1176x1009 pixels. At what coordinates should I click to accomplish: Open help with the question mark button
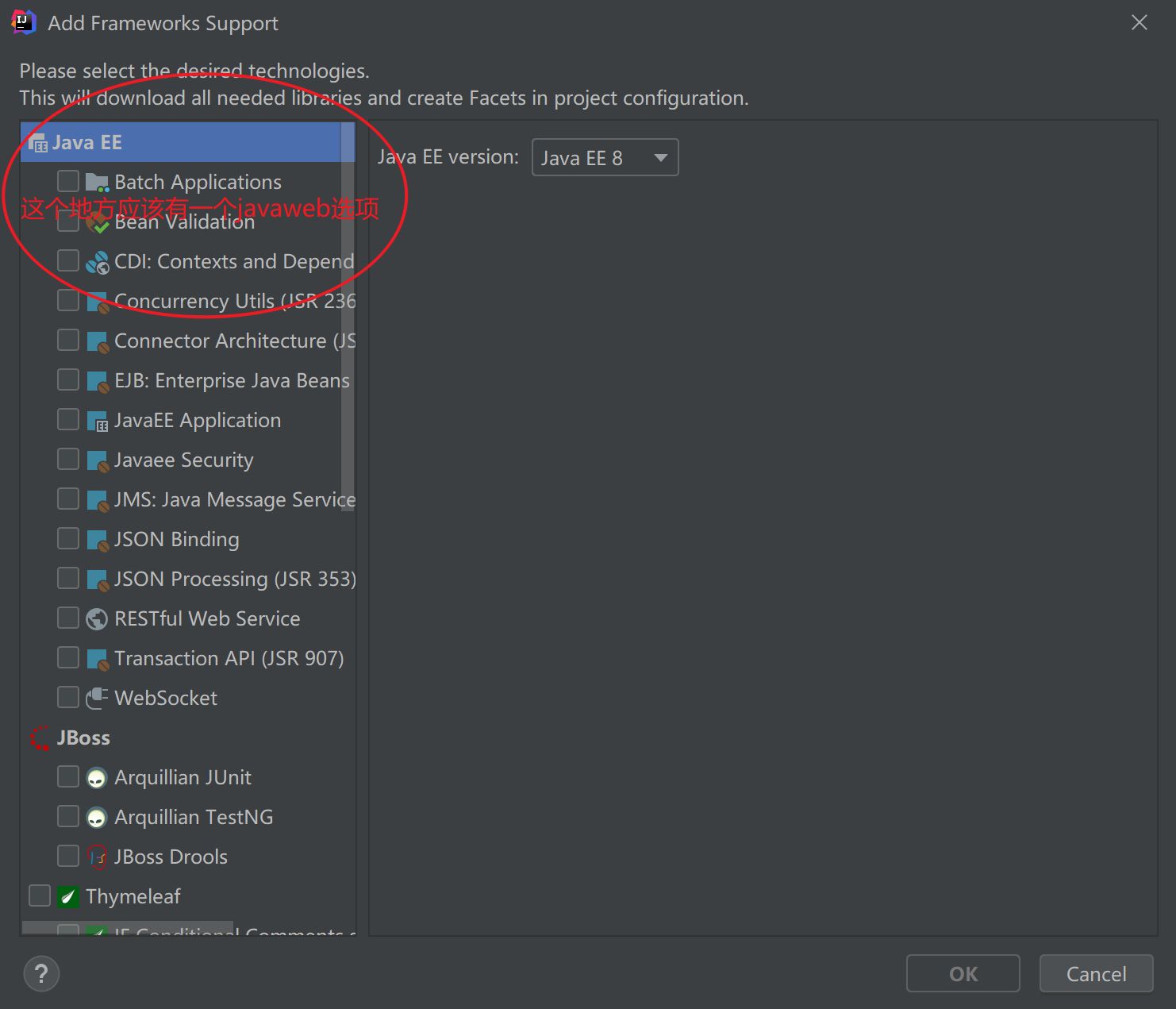point(41,974)
